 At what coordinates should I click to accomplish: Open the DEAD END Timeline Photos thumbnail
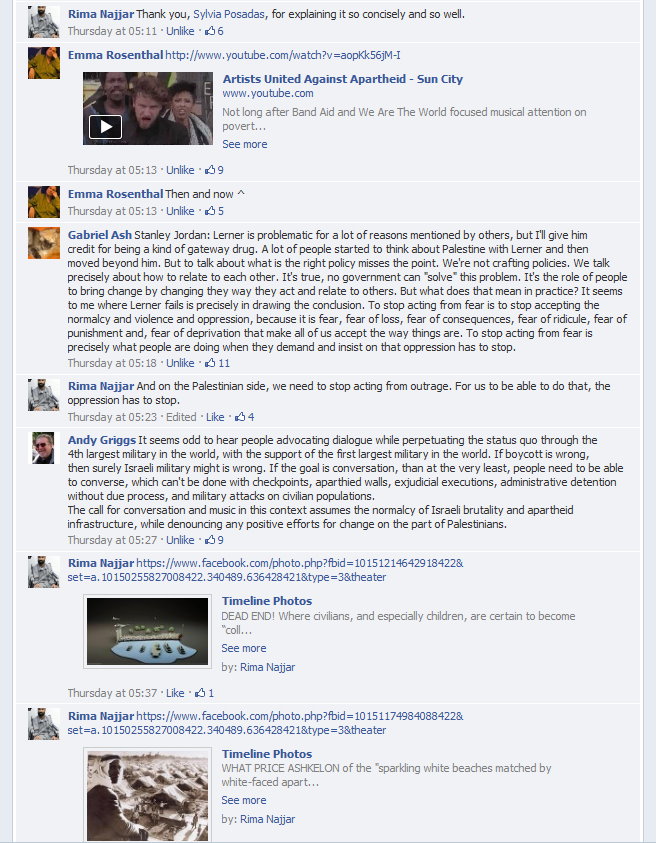(147, 631)
